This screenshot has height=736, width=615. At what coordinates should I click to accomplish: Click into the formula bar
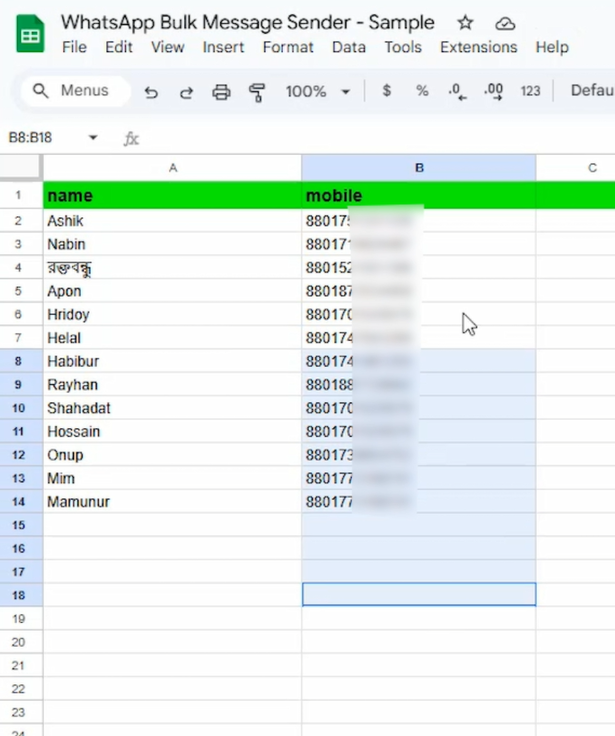(x=376, y=138)
